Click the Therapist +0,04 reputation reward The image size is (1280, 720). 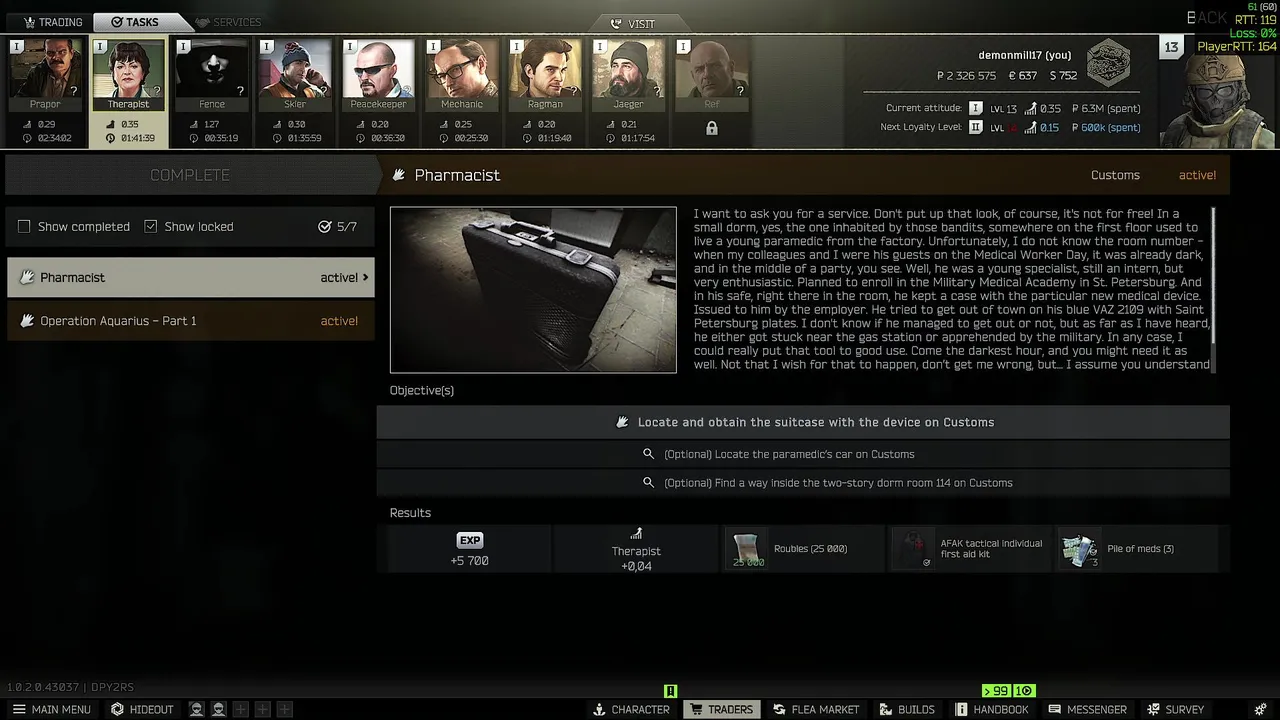pos(636,549)
